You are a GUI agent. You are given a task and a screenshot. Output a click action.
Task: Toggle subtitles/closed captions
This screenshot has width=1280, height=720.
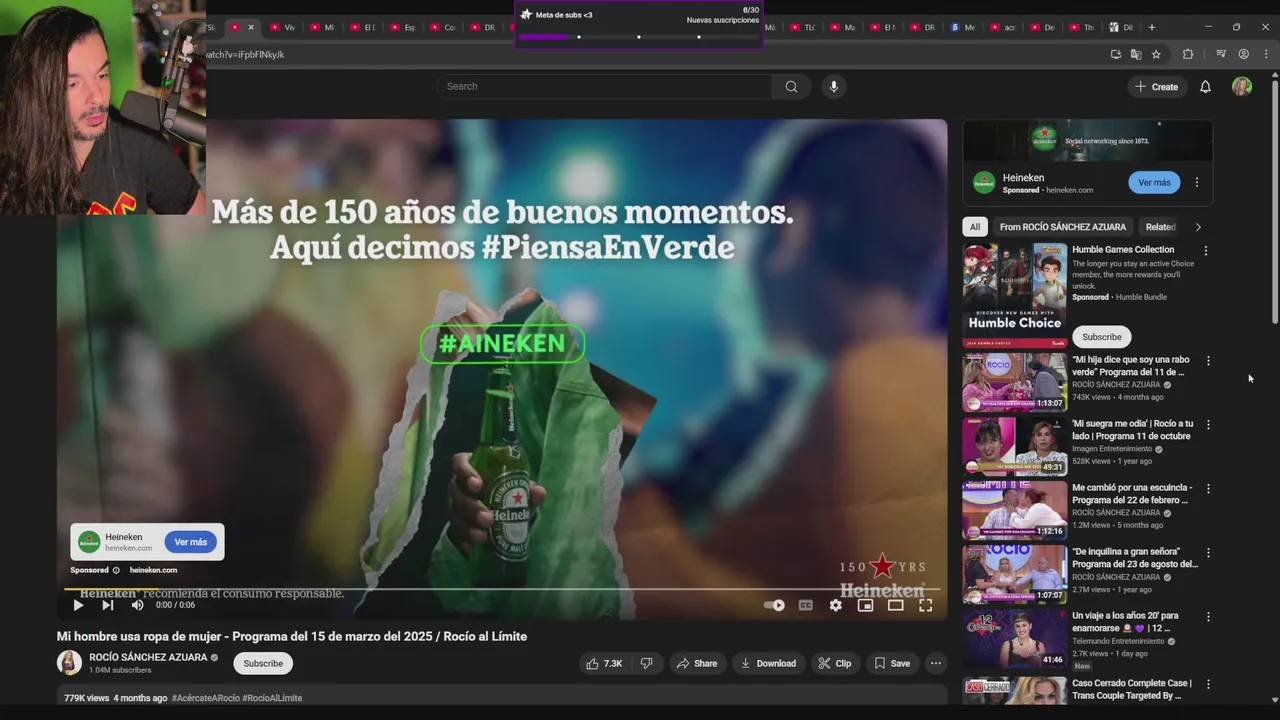pos(805,605)
